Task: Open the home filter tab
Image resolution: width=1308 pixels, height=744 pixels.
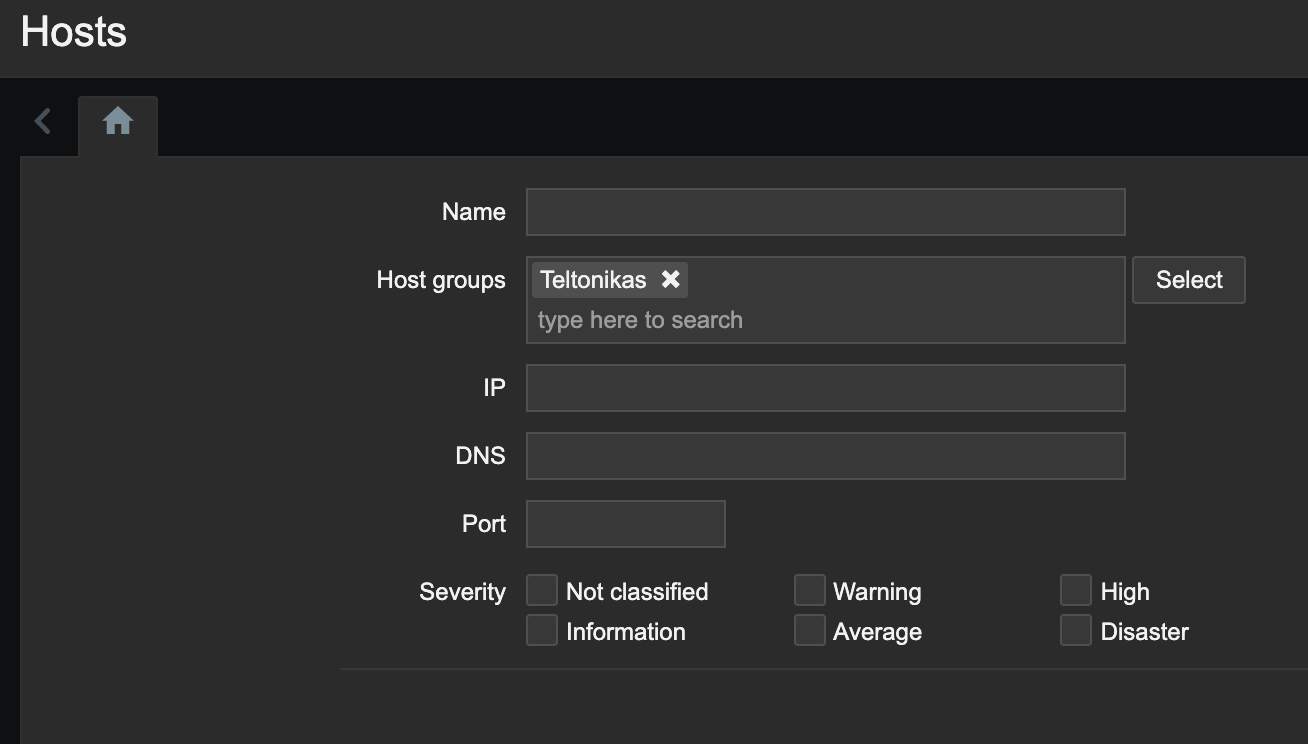Action: (x=118, y=123)
